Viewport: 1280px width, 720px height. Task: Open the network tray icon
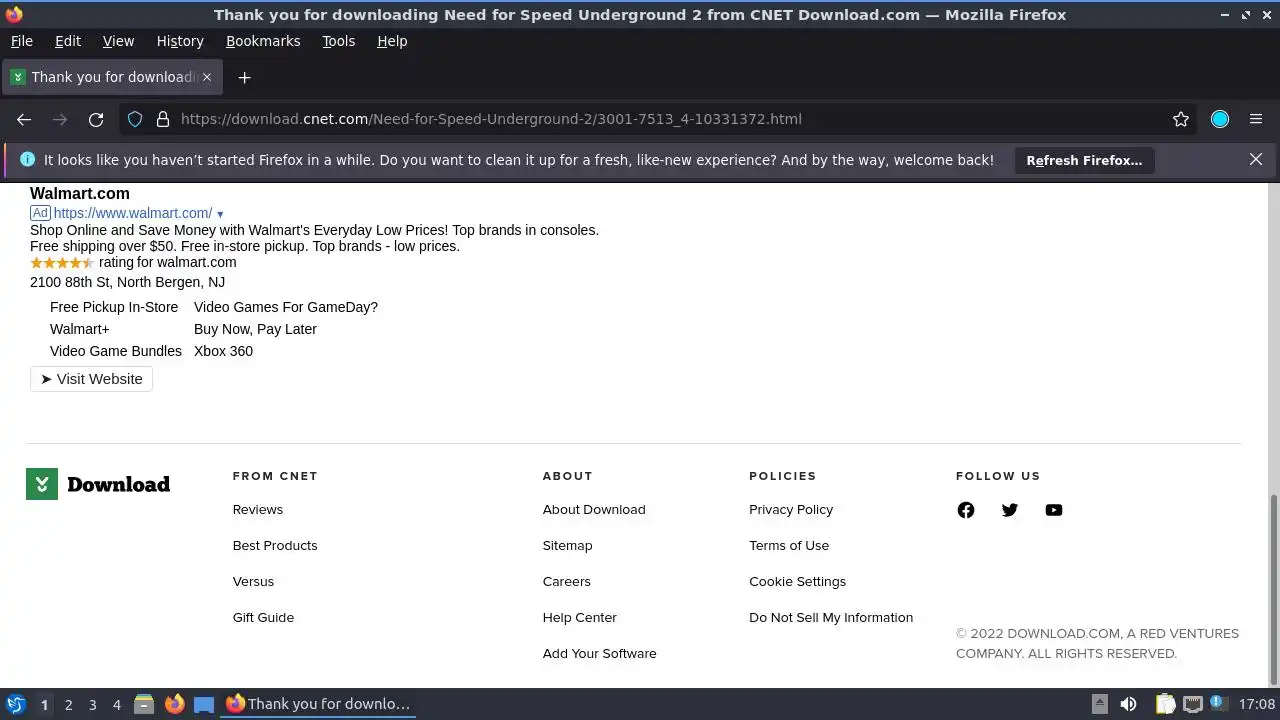(1193, 704)
